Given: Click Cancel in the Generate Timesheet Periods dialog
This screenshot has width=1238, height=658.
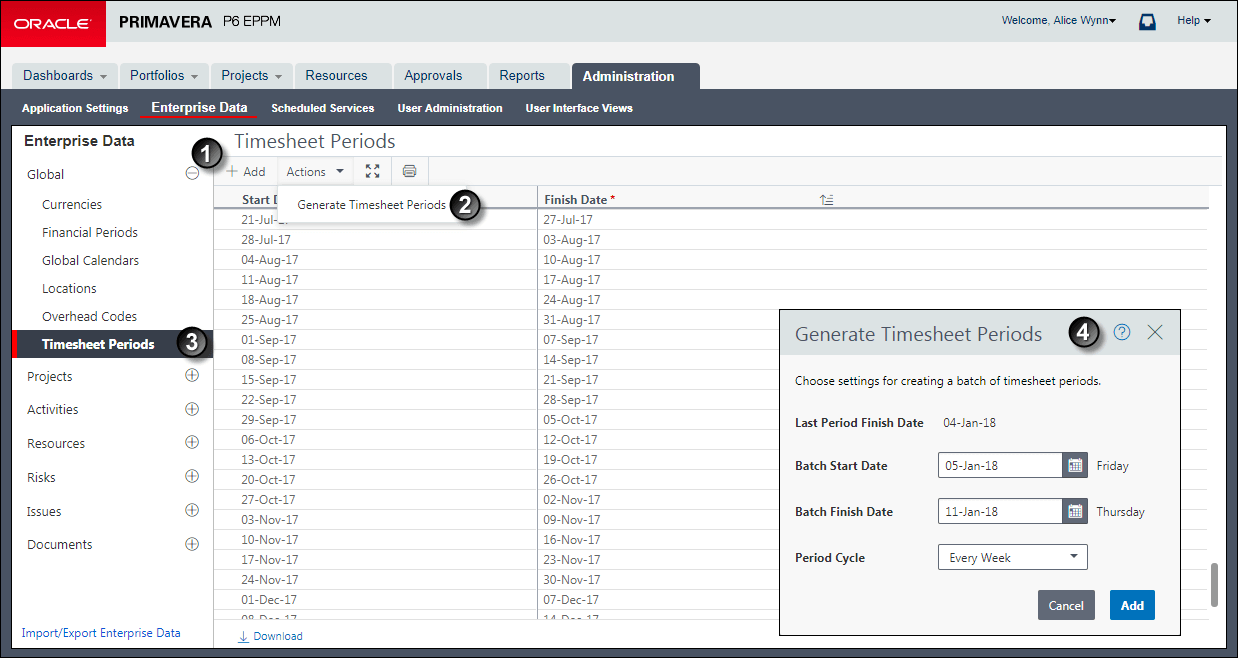Looking at the screenshot, I should (1065, 605).
